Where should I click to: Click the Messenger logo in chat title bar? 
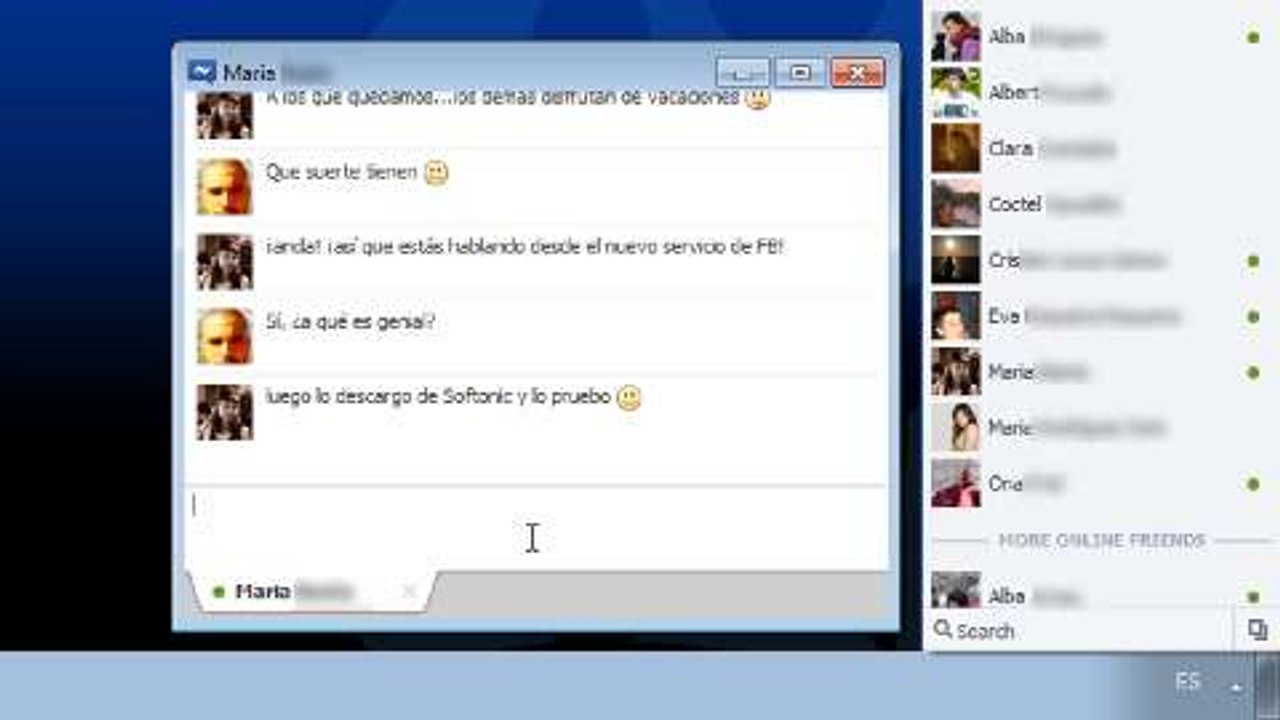pyautogui.click(x=201, y=72)
